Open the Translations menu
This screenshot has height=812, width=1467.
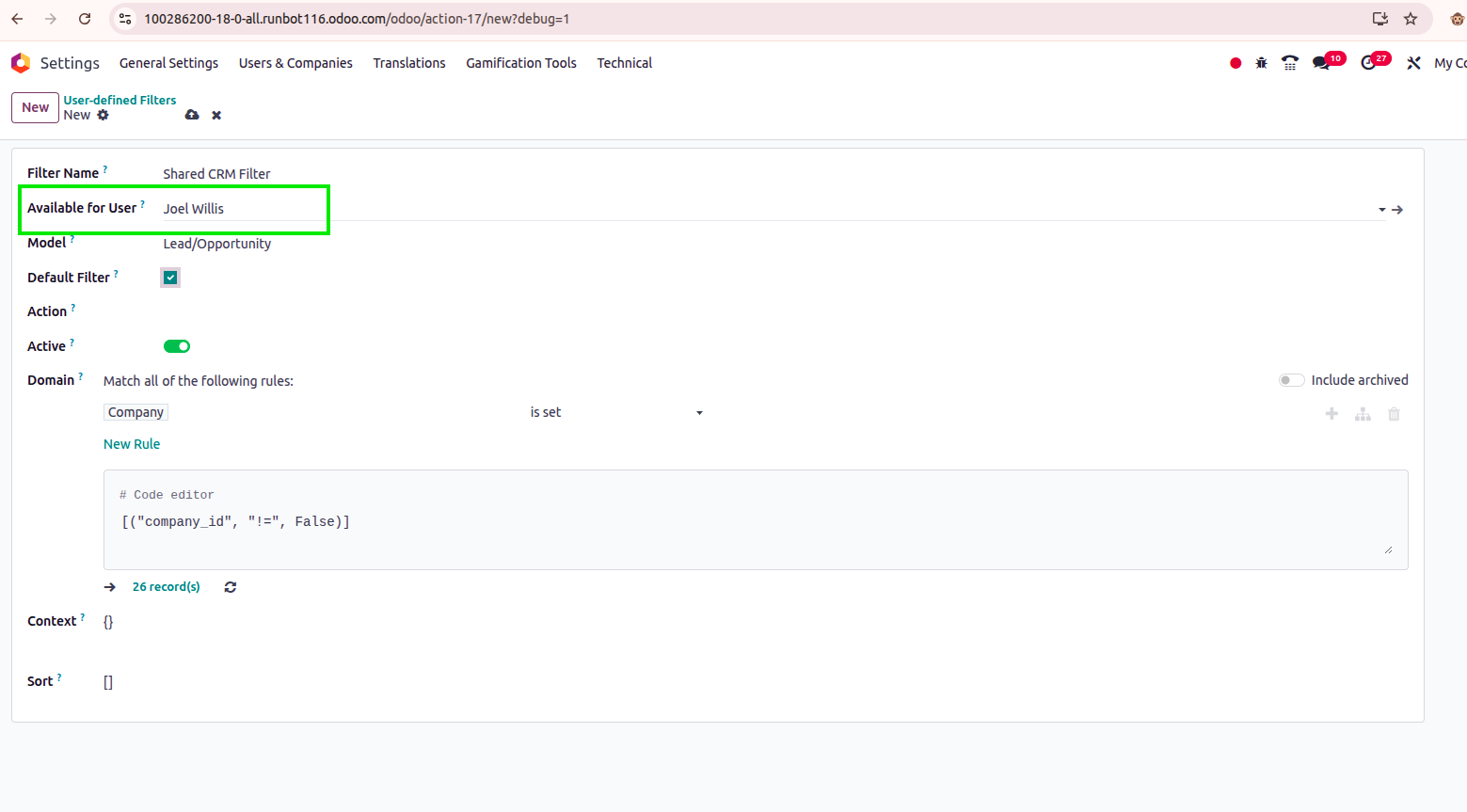click(409, 63)
